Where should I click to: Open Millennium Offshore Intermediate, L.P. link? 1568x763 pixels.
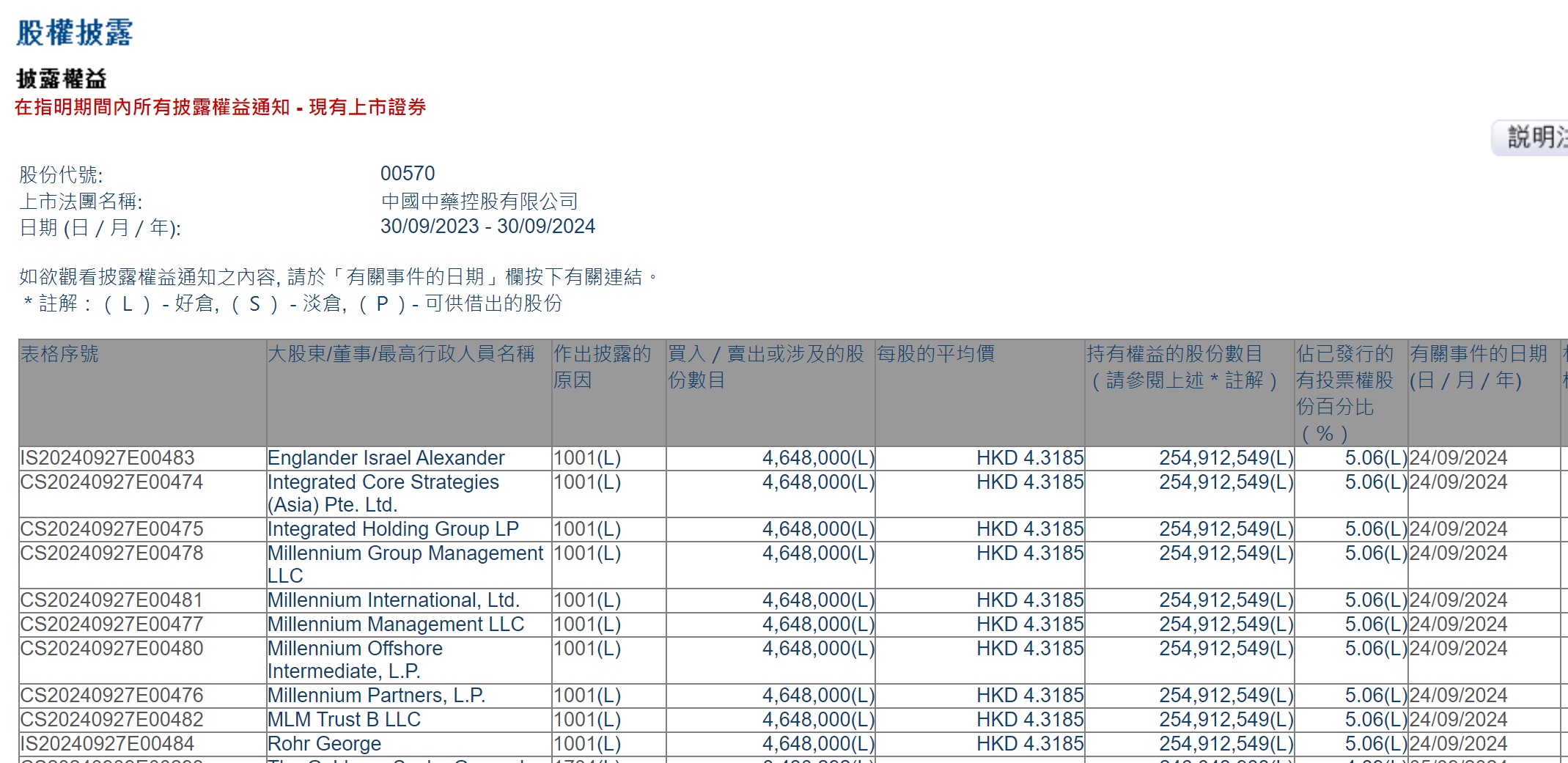(x=356, y=660)
